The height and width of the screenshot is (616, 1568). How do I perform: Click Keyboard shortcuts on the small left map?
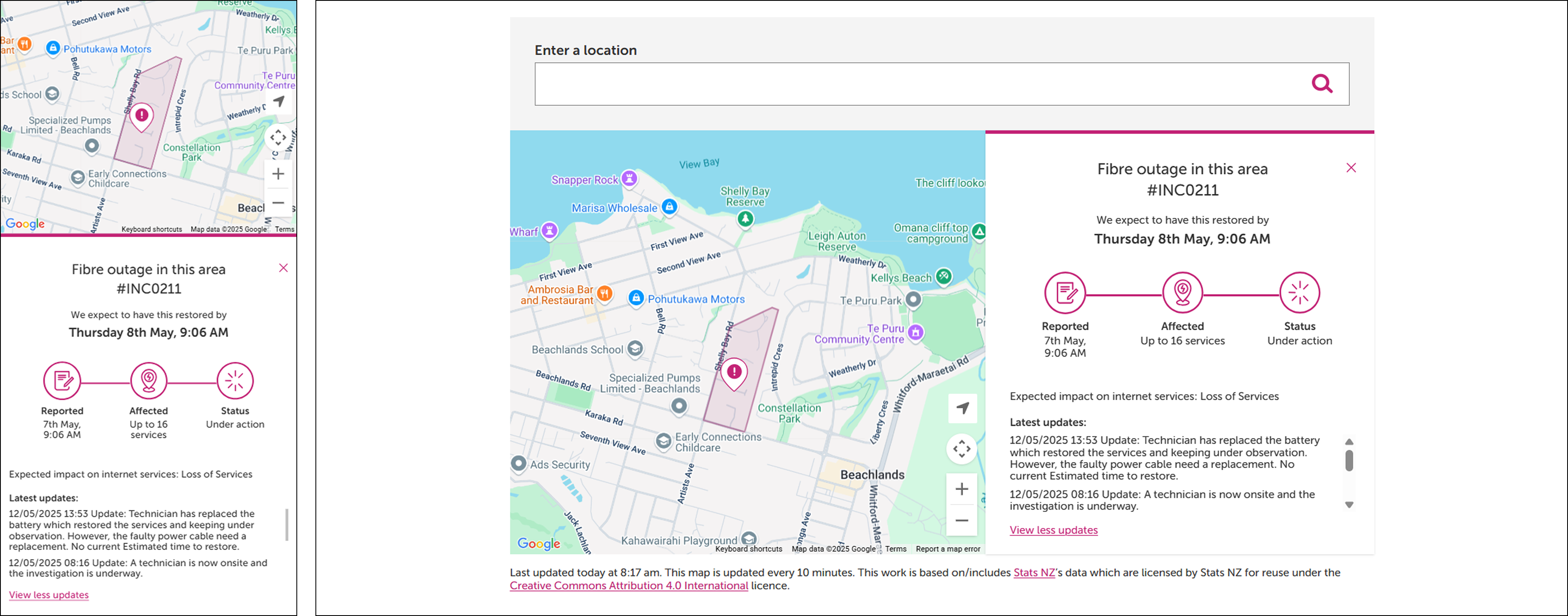pos(152,229)
